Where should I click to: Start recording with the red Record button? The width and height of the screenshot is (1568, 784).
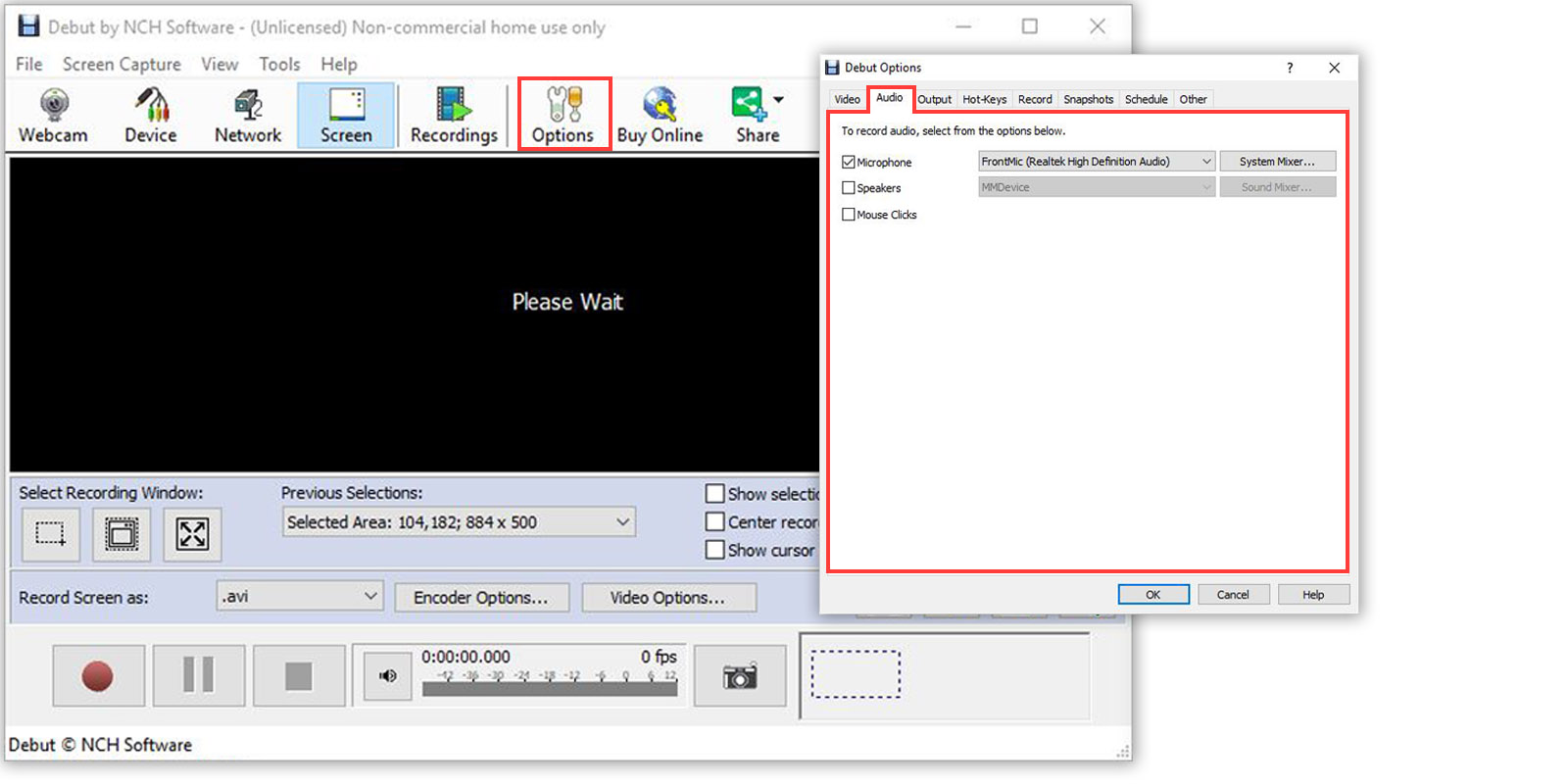click(98, 675)
